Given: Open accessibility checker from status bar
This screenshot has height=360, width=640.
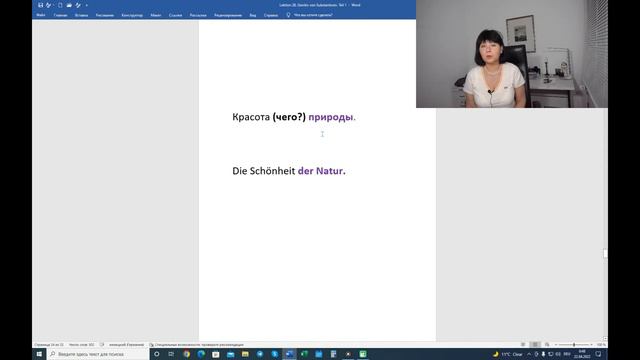Looking at the screenshot, I should click(197, 345).
